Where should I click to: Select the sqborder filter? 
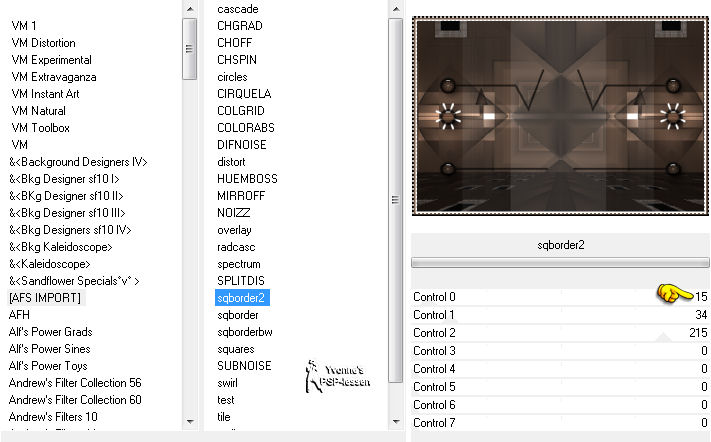tap(238, 315)
